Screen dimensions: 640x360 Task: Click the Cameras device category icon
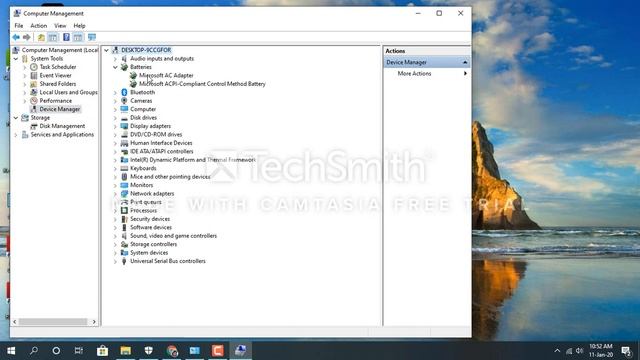[124, 100]
